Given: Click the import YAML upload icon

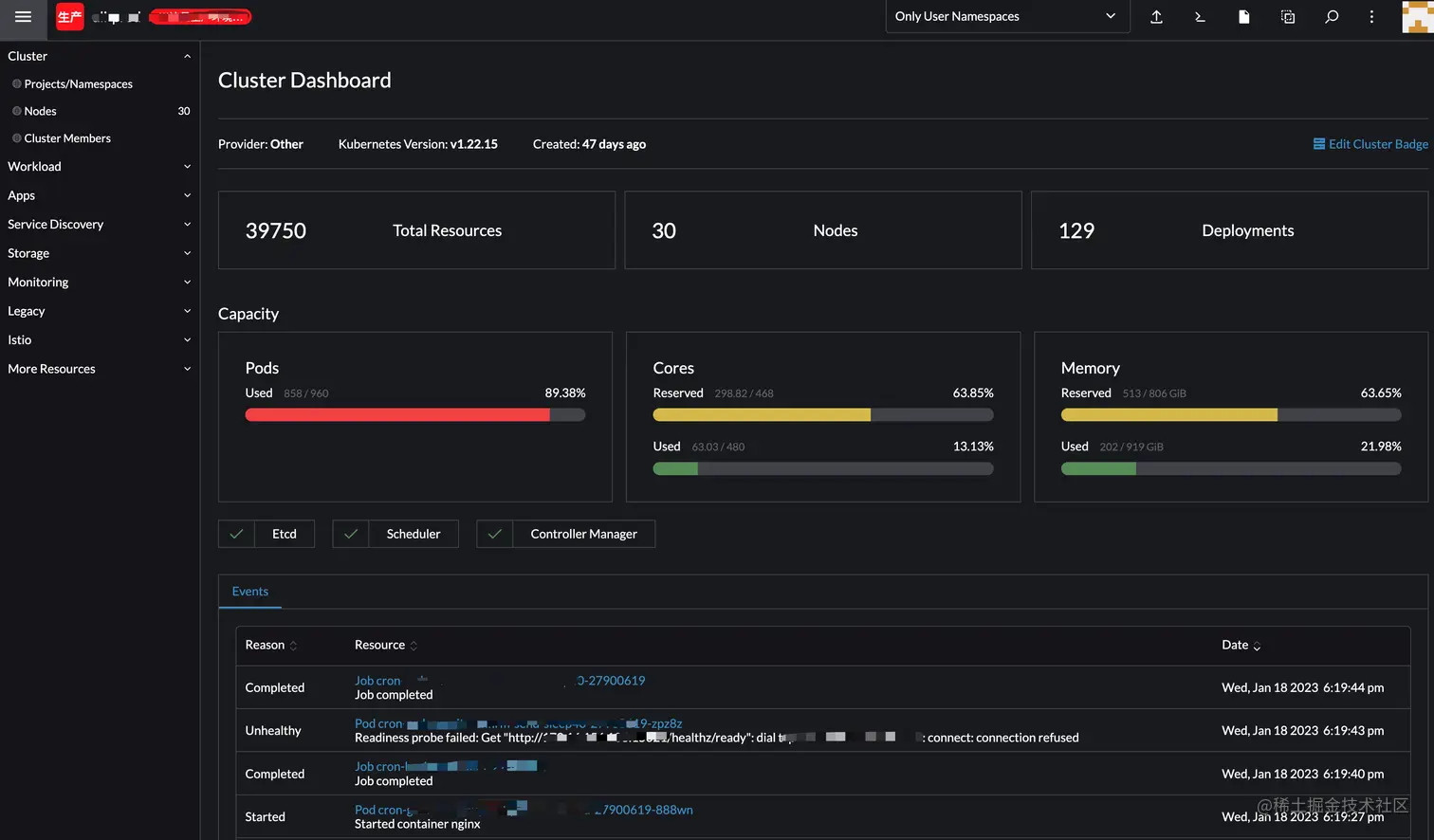Looking at the screenshot, I should [1156, 17].
